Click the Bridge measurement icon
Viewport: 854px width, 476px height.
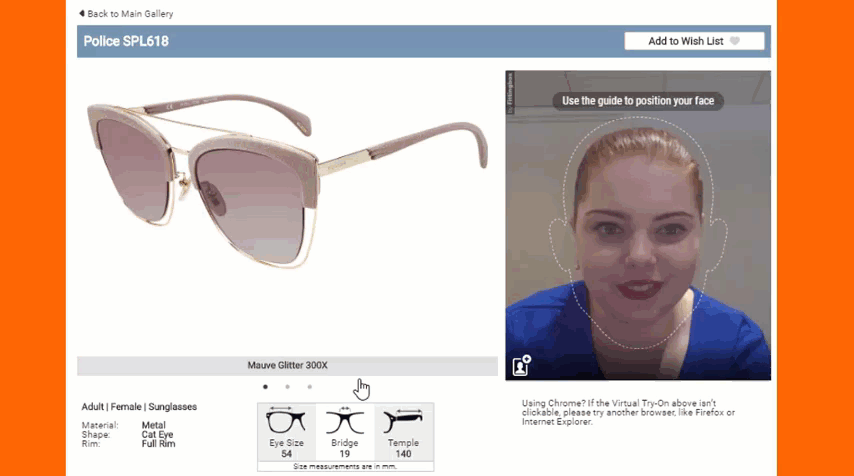click(344, 421)
